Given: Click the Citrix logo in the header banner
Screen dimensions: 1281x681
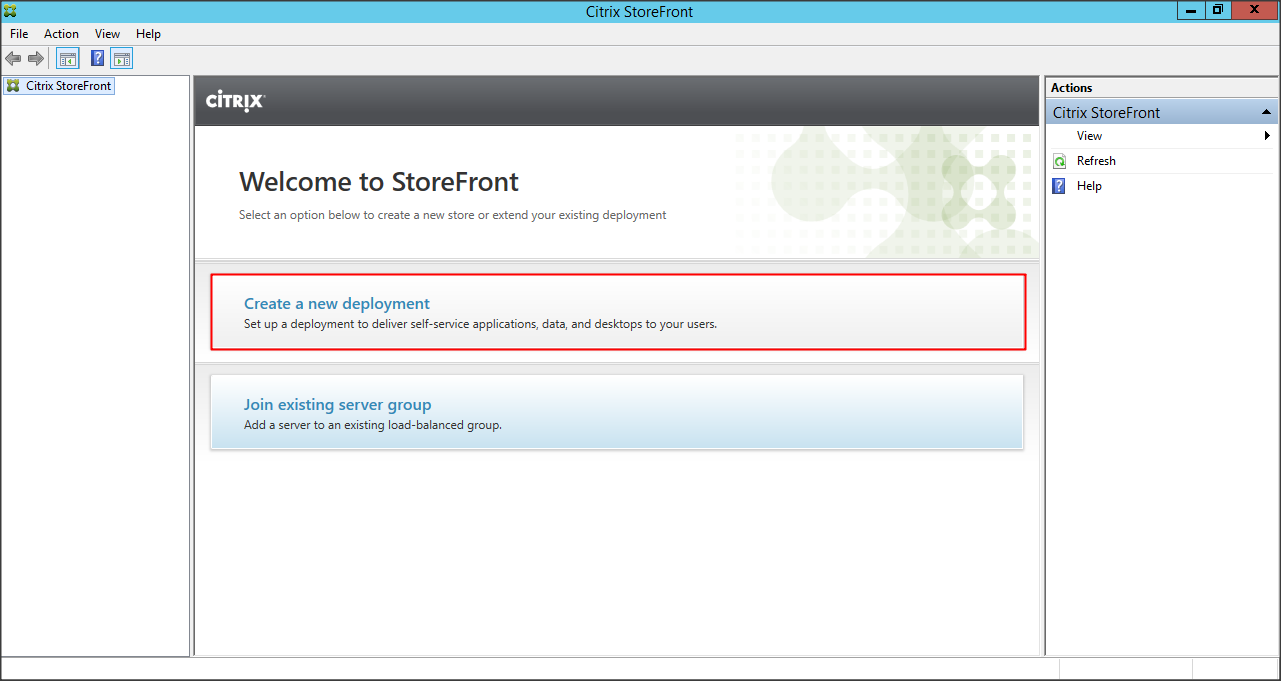Looking at the screenshot, I should click(235, 101).
